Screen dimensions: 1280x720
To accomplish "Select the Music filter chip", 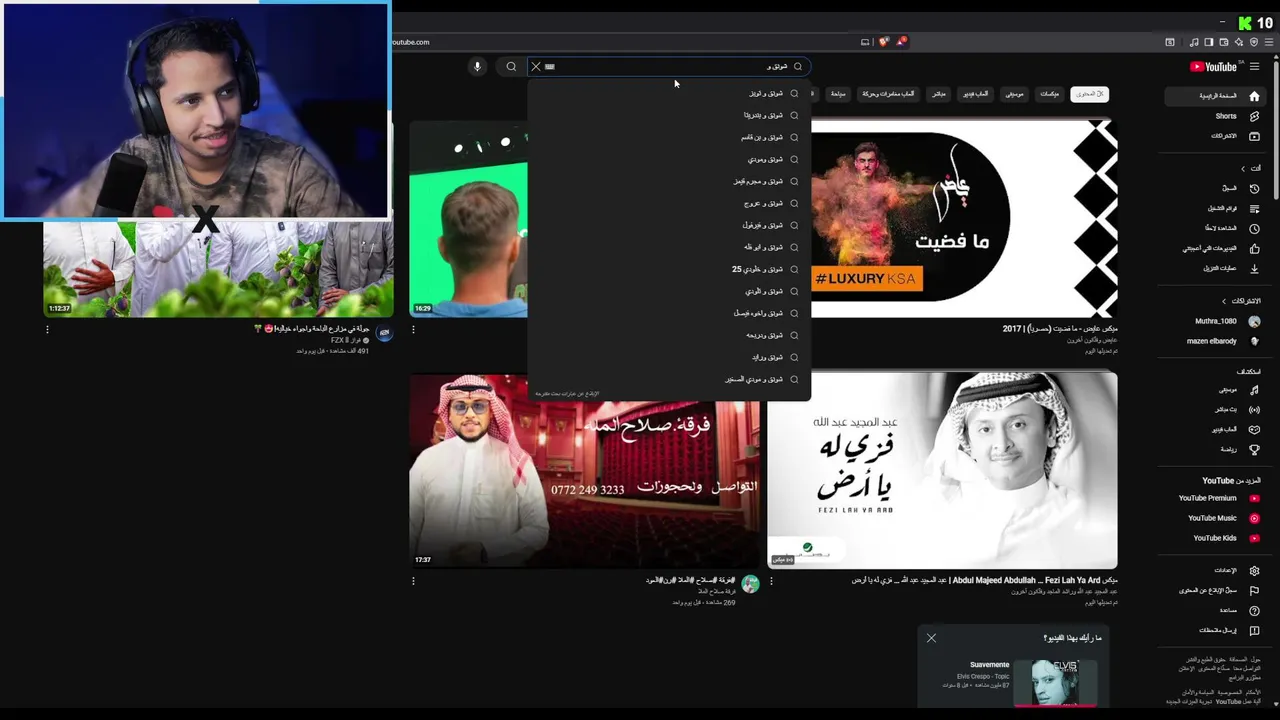I will [1014, 94].
